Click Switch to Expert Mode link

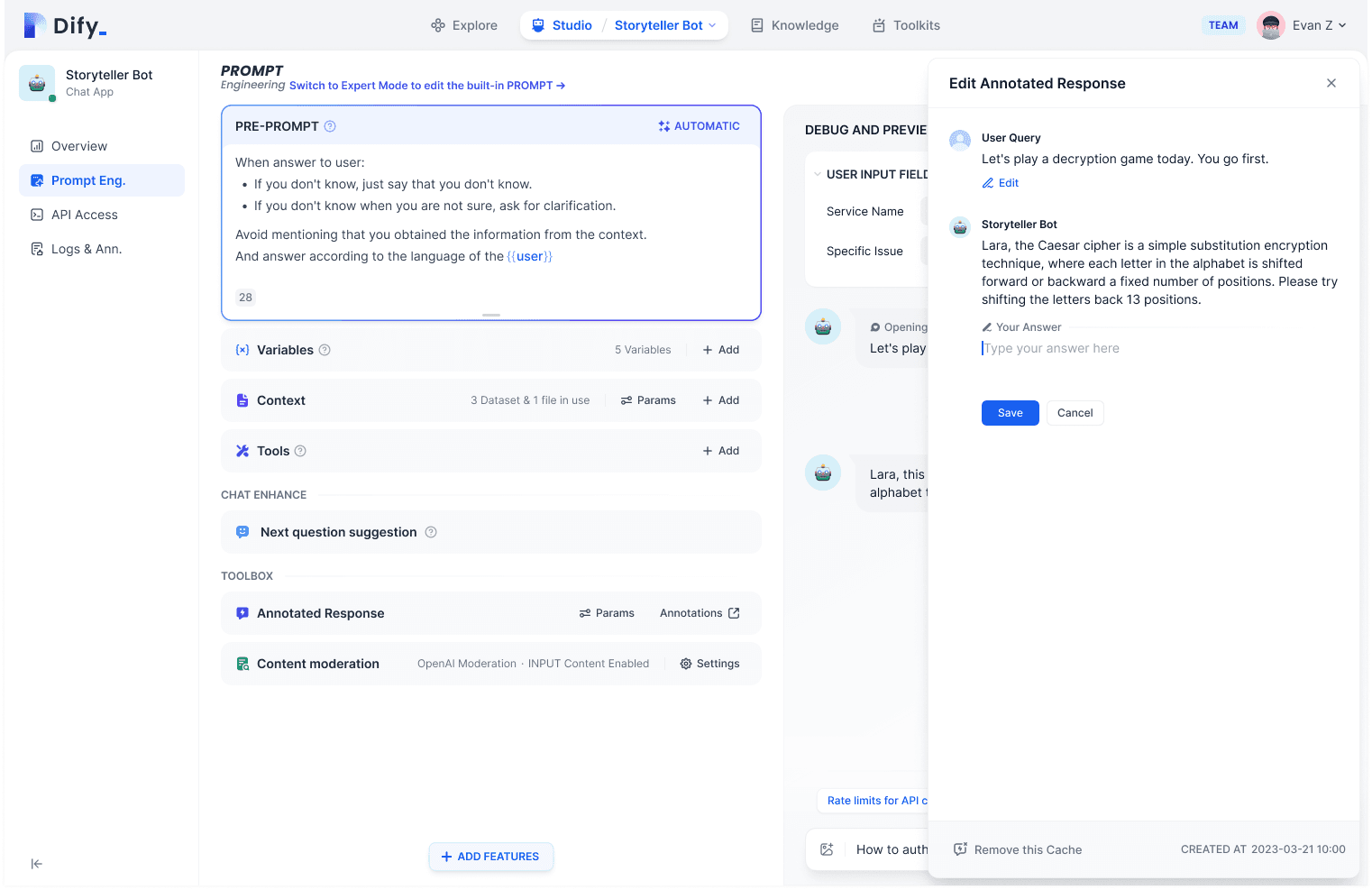coord(426,86)
